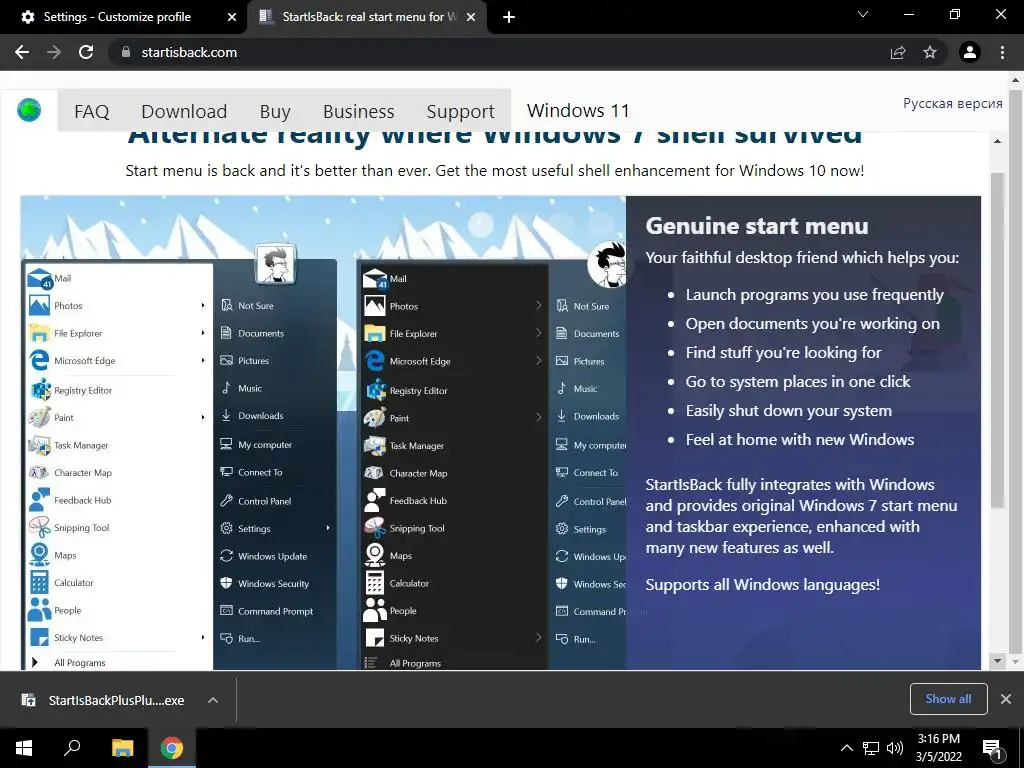Click the Supports all Windows languages text
This screenshot has width=1024, height=768.
pyautogui.click(x=763, y=584)
